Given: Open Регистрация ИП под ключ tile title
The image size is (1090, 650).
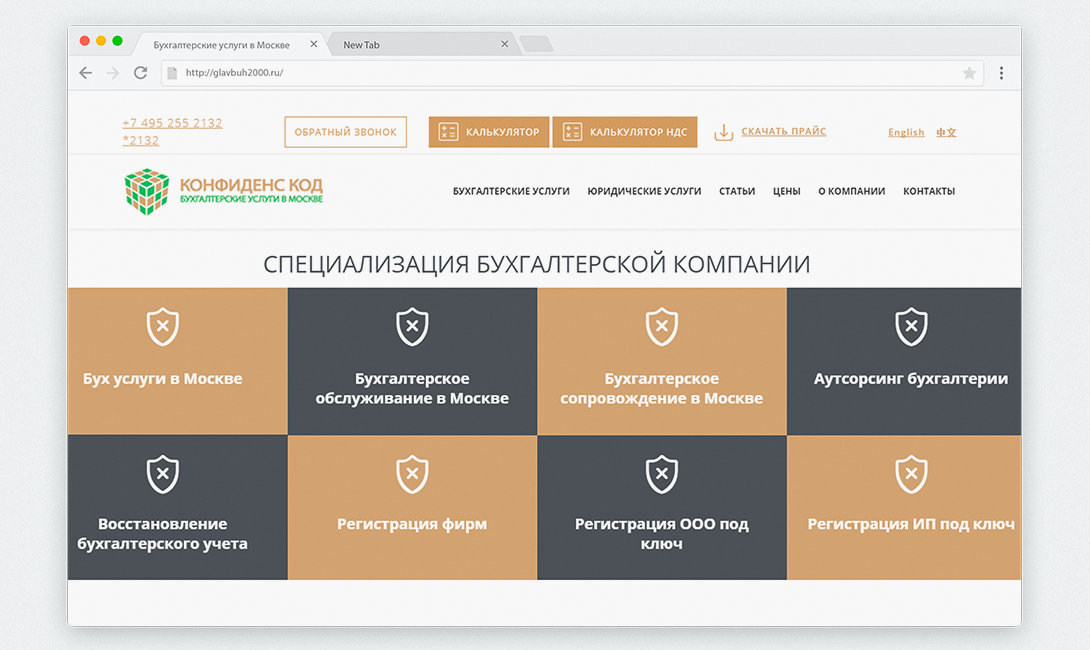Looking at the screenshot, I should tap(911, 524).
